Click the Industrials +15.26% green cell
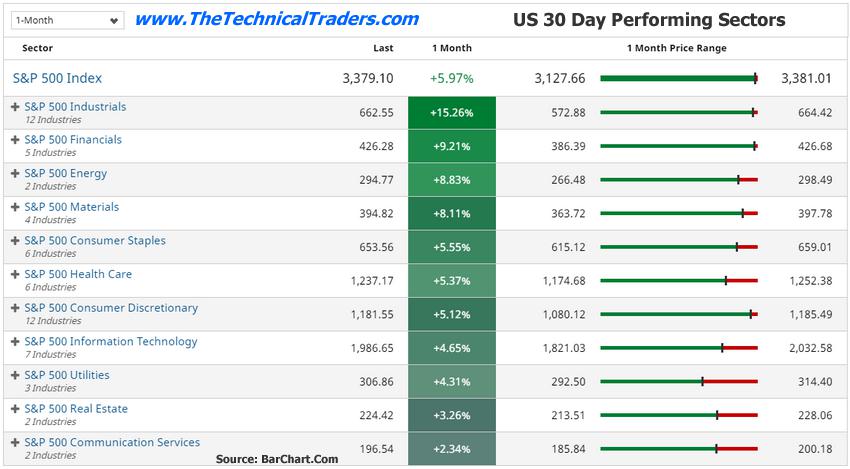Viewport: 850px width, 469px height. coord(452,113)
